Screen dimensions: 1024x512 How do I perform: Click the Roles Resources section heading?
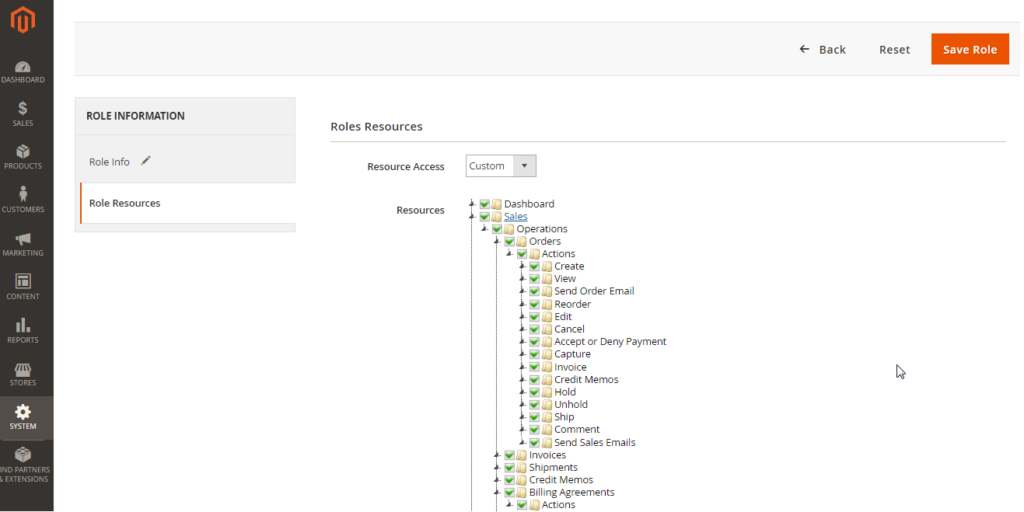[x=376, y=127]
